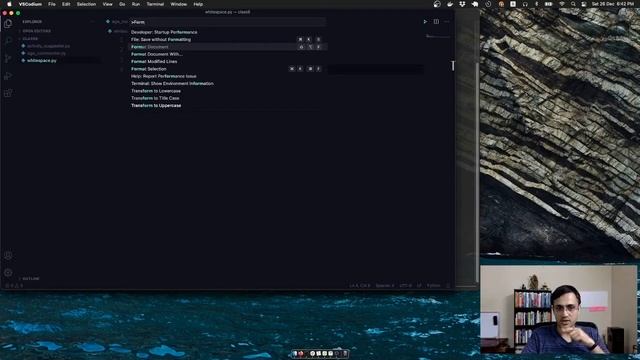Click Spaces indentation in status bar
Image resolution: width=640 pixels, height=360 pixels.
point(385,286)
